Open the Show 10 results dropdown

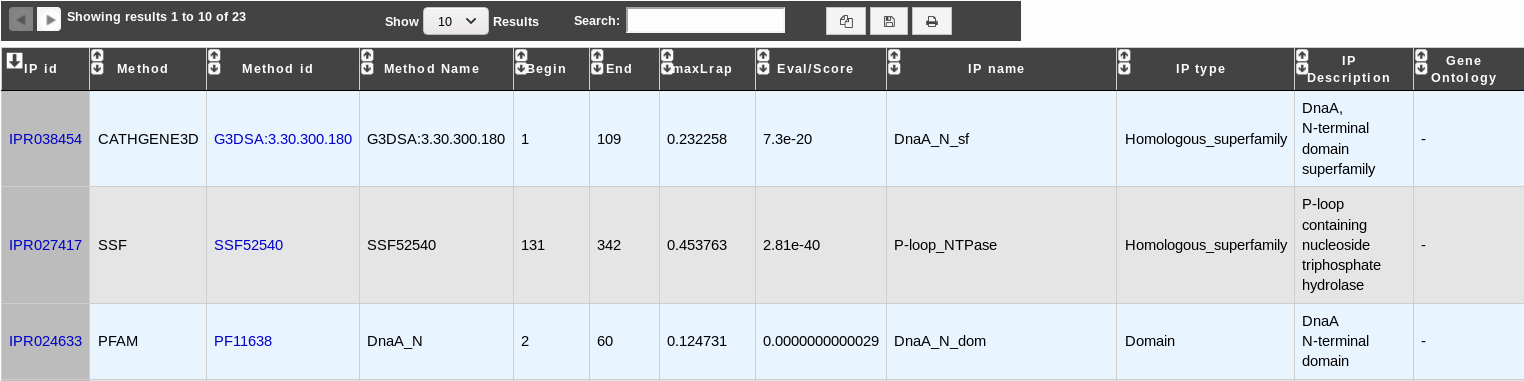(x=456, y=21)
